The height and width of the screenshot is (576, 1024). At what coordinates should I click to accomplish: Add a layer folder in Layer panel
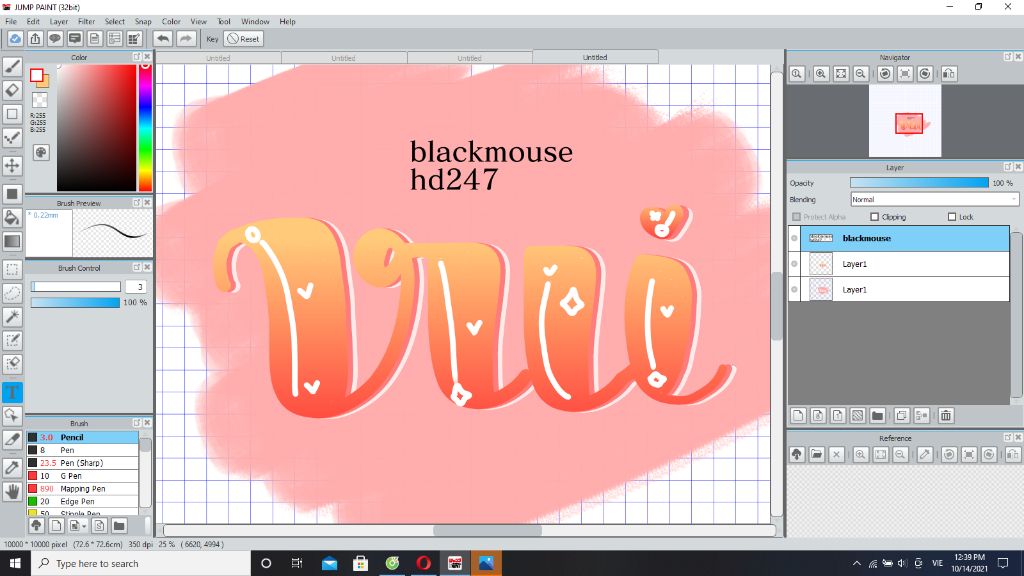(878, 415)
